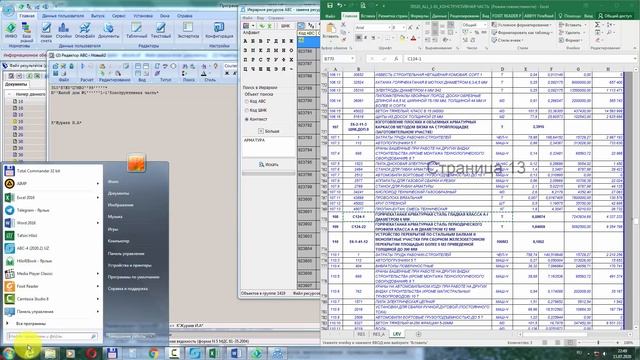Expand Excel 2016 recent files arrow
This screenshot has height=360, width=640.
tap(98, 198)
